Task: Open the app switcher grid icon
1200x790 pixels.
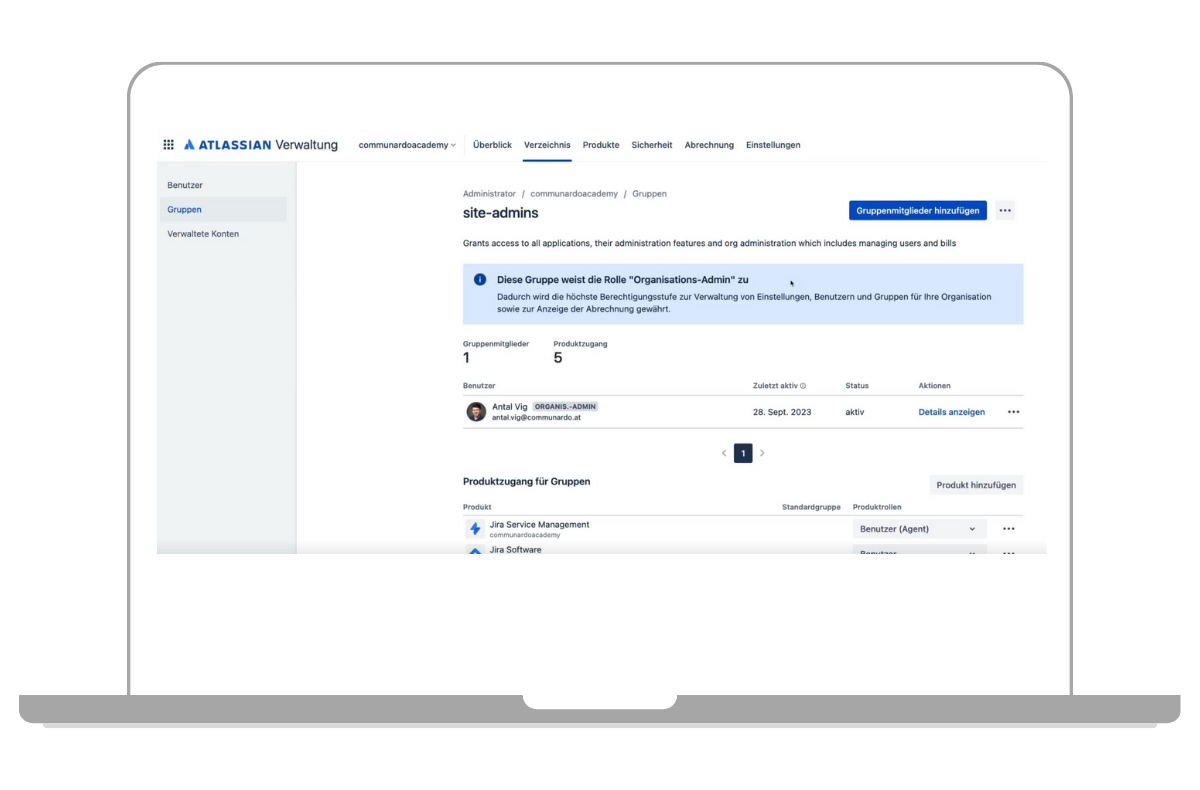Action: (168, 145)
